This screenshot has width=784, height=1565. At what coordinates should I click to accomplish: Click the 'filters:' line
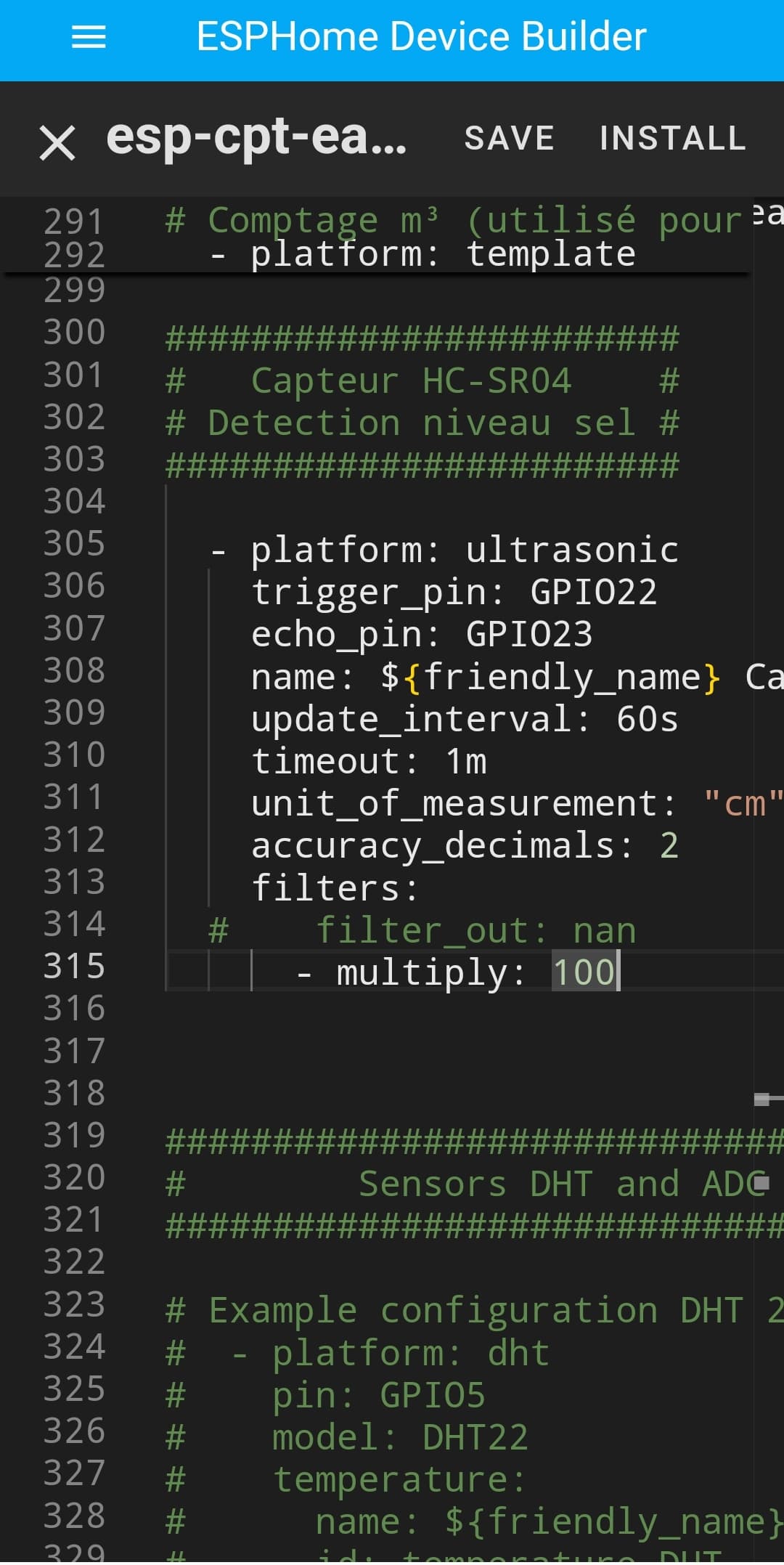pos(335,887)
